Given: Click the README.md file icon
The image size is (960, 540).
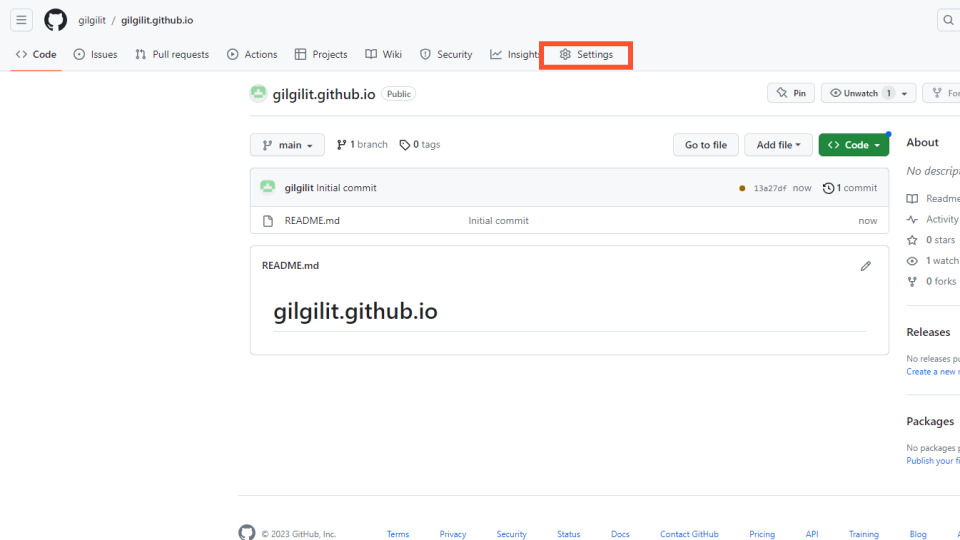Looking at the screenshot, I should (268, 221).
